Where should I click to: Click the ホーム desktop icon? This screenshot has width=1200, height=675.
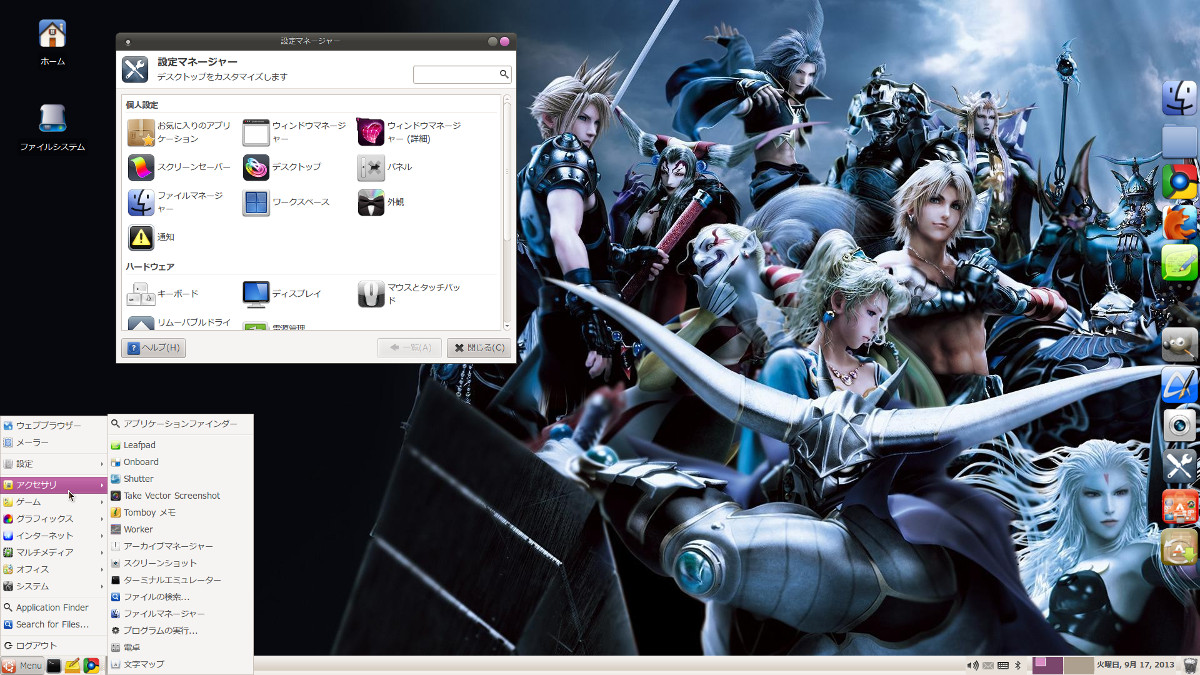[x=52, y=42]
